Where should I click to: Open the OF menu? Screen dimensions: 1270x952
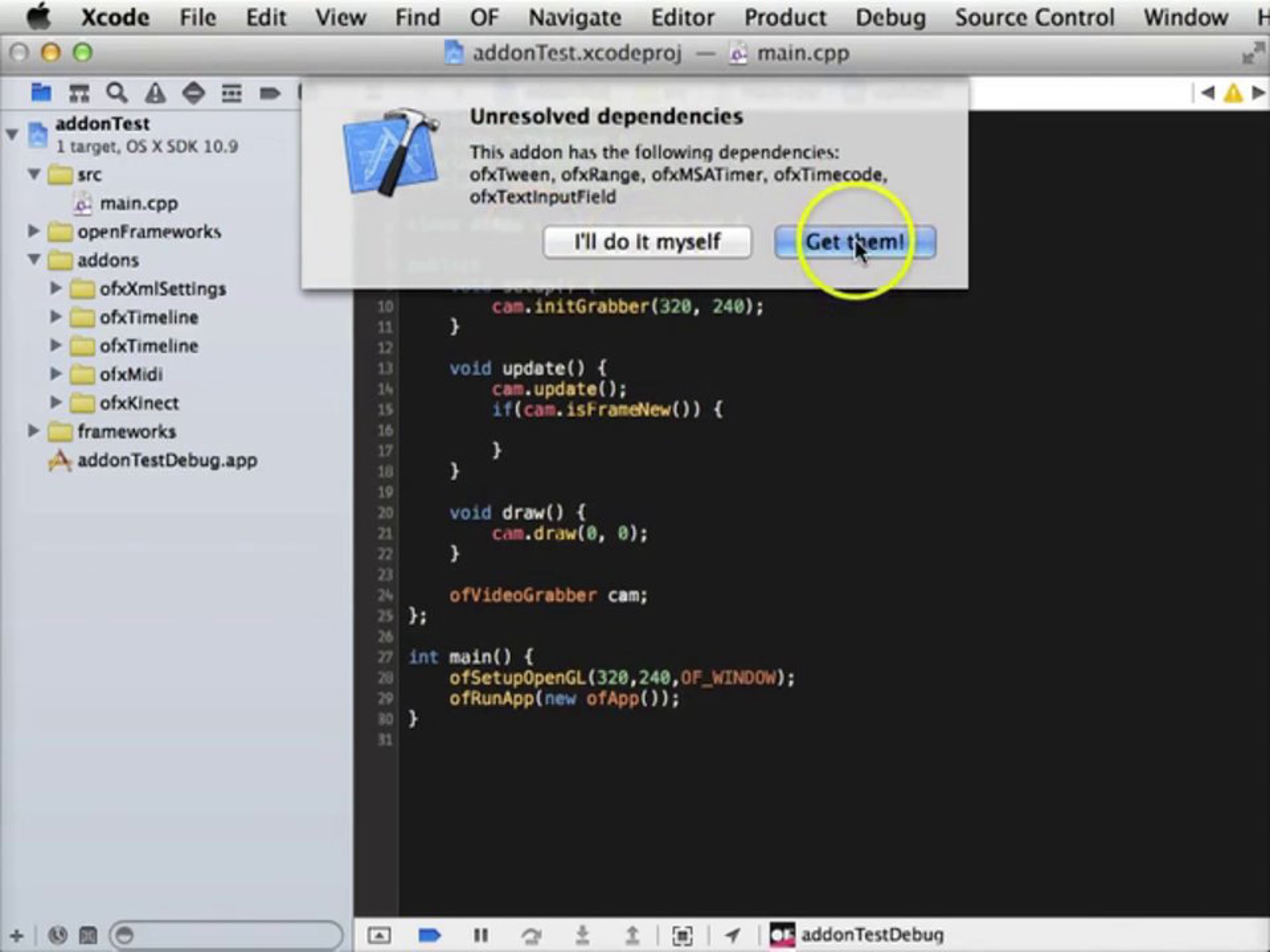[x=484, y=18]
